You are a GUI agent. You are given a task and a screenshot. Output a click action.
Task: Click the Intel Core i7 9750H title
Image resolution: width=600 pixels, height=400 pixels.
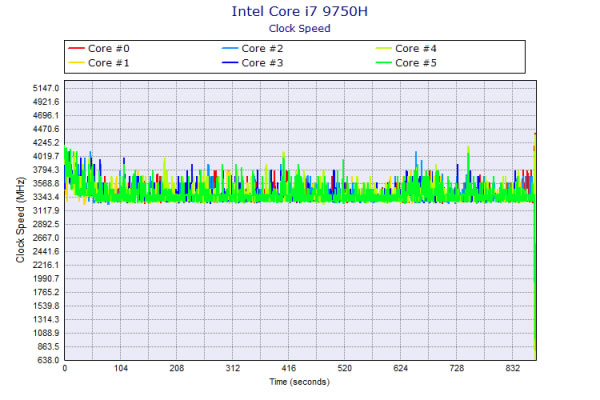(x=300, y=11)
